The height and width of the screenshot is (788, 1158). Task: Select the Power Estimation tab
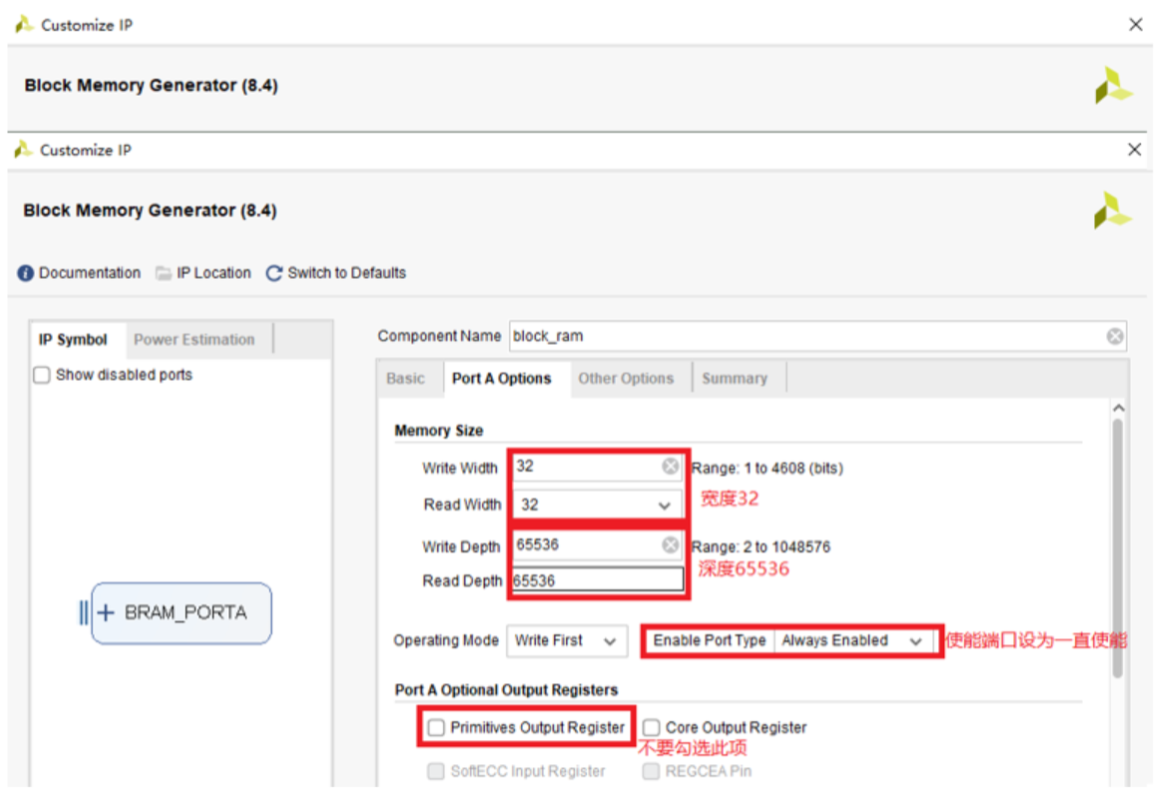194,340
